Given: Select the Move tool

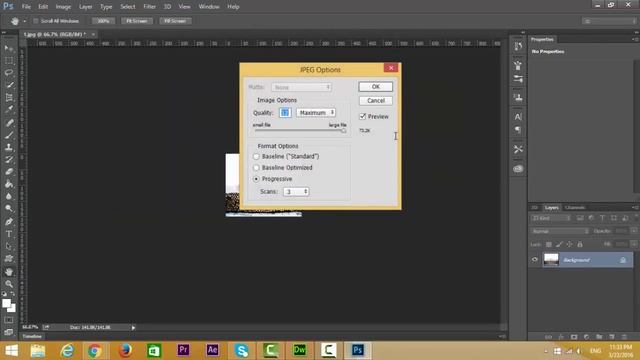Looking at the screenshot, I should (x=9, y=49).
